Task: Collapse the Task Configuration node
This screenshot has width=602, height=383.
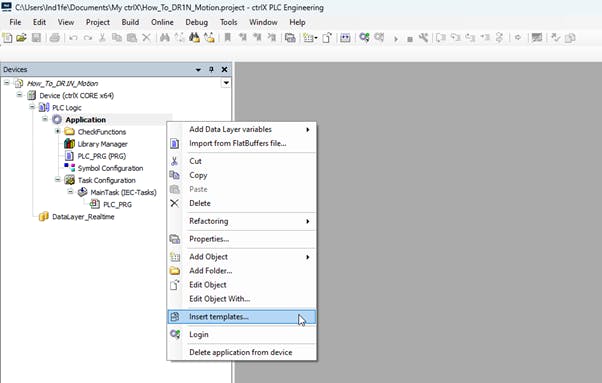Action: [x=58, y=180]
